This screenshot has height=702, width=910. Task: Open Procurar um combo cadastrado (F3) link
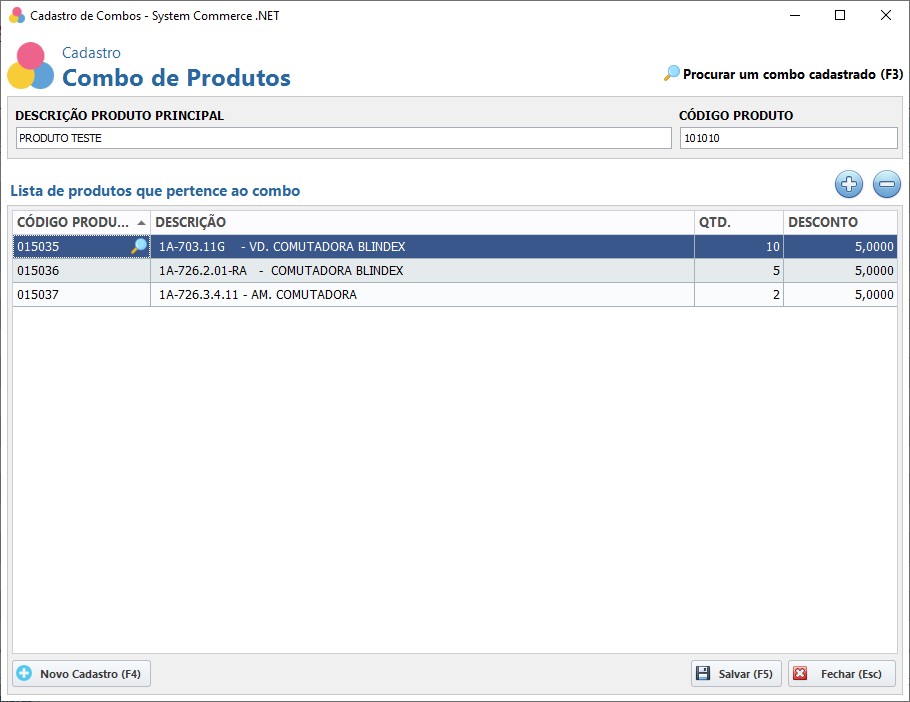point(790,74)
